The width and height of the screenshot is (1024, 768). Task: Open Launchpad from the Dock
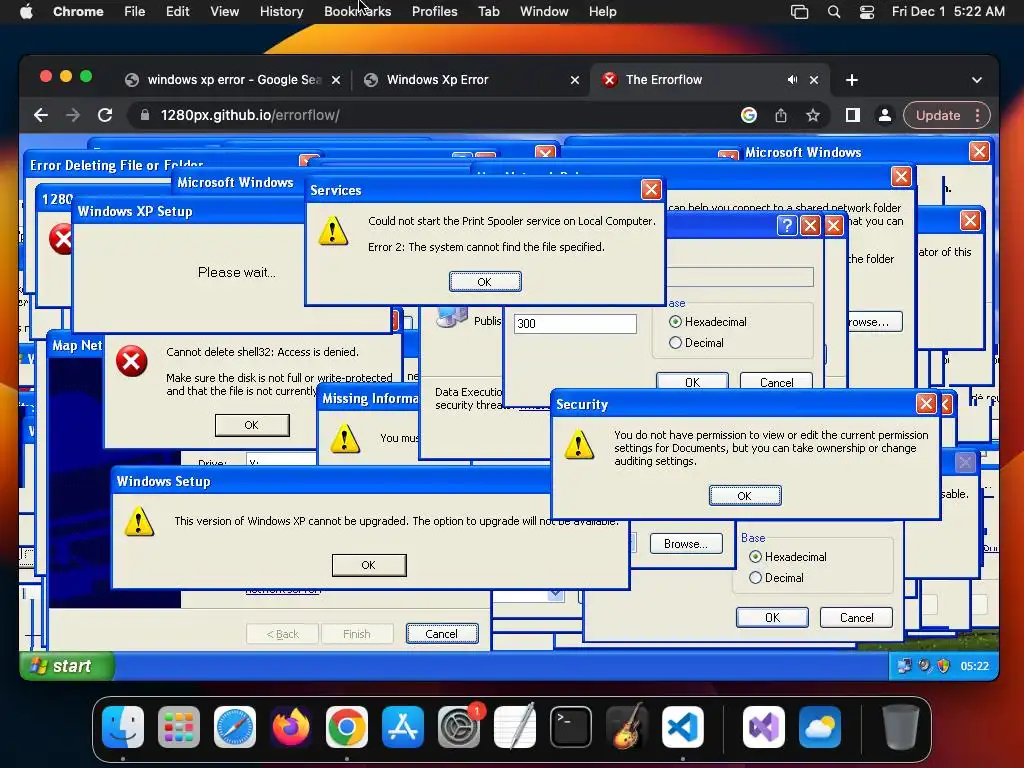(179, 726)
